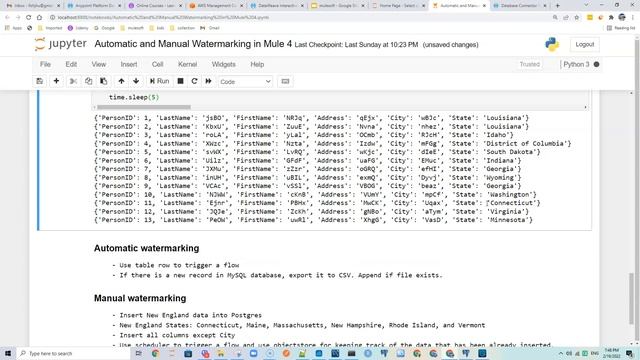Click the save and checkpoint icon

point(40,81)
